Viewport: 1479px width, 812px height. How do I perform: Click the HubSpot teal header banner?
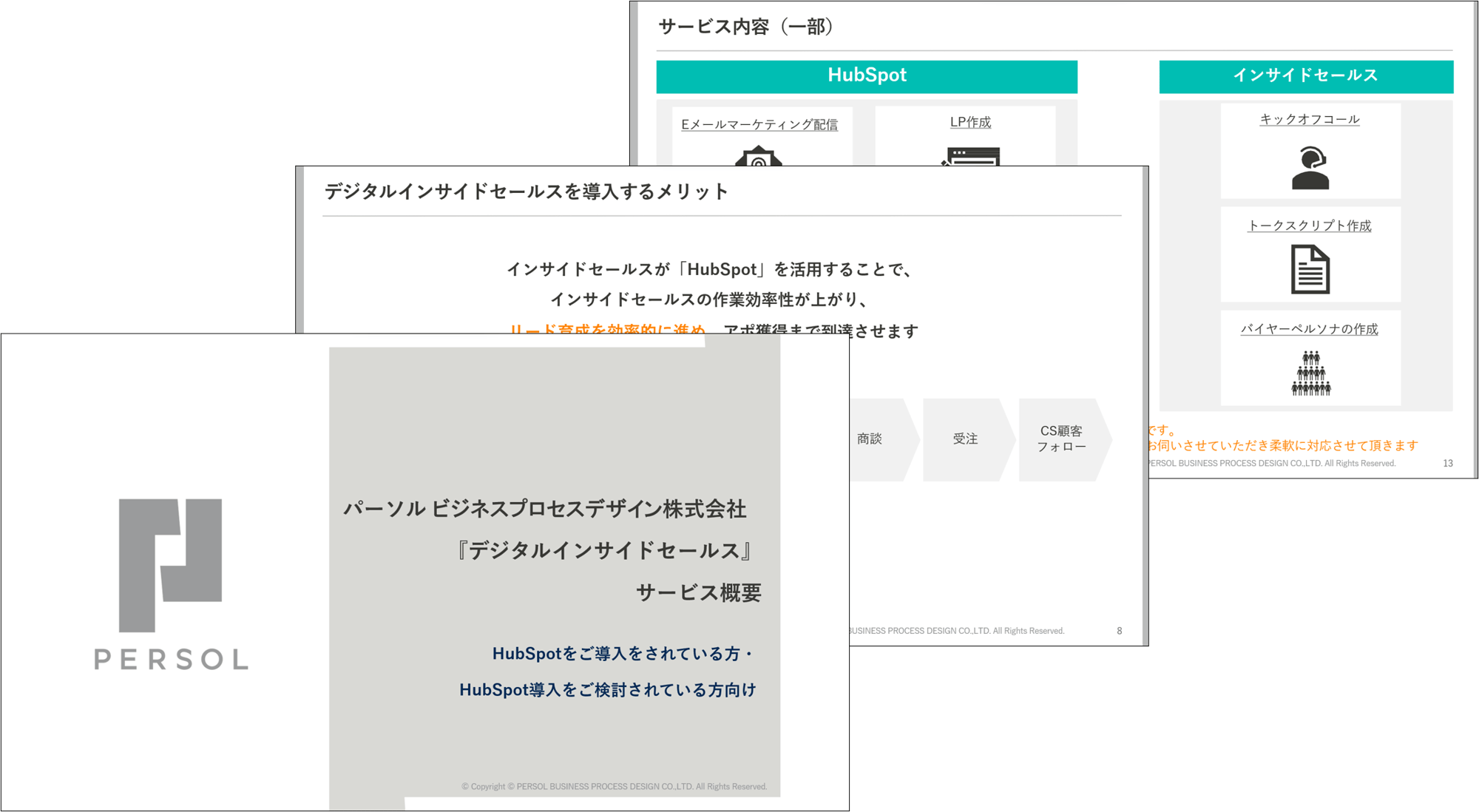[865, 75]
